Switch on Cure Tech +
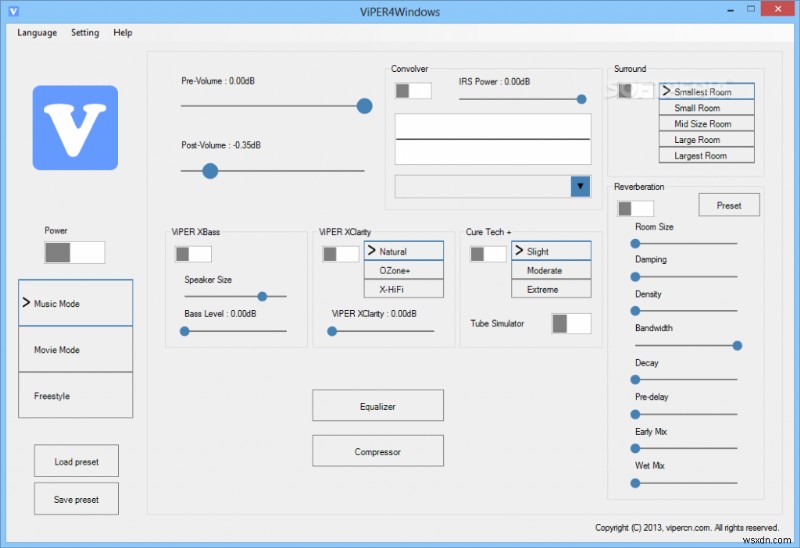 click(x=488, y=254)
